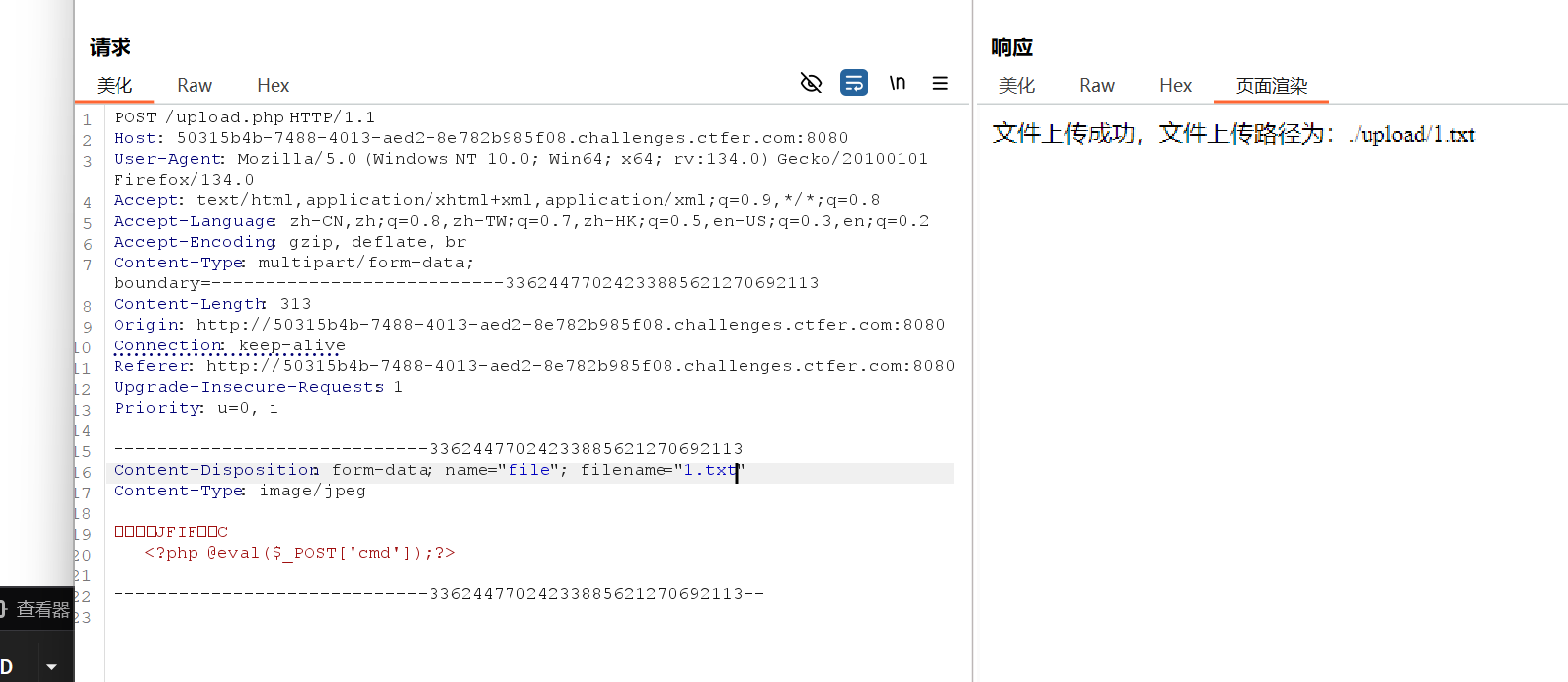This screenshot has height=682, width=1568.
Task: Click the JFIF binary header line
Action: (x=171, y=532)
